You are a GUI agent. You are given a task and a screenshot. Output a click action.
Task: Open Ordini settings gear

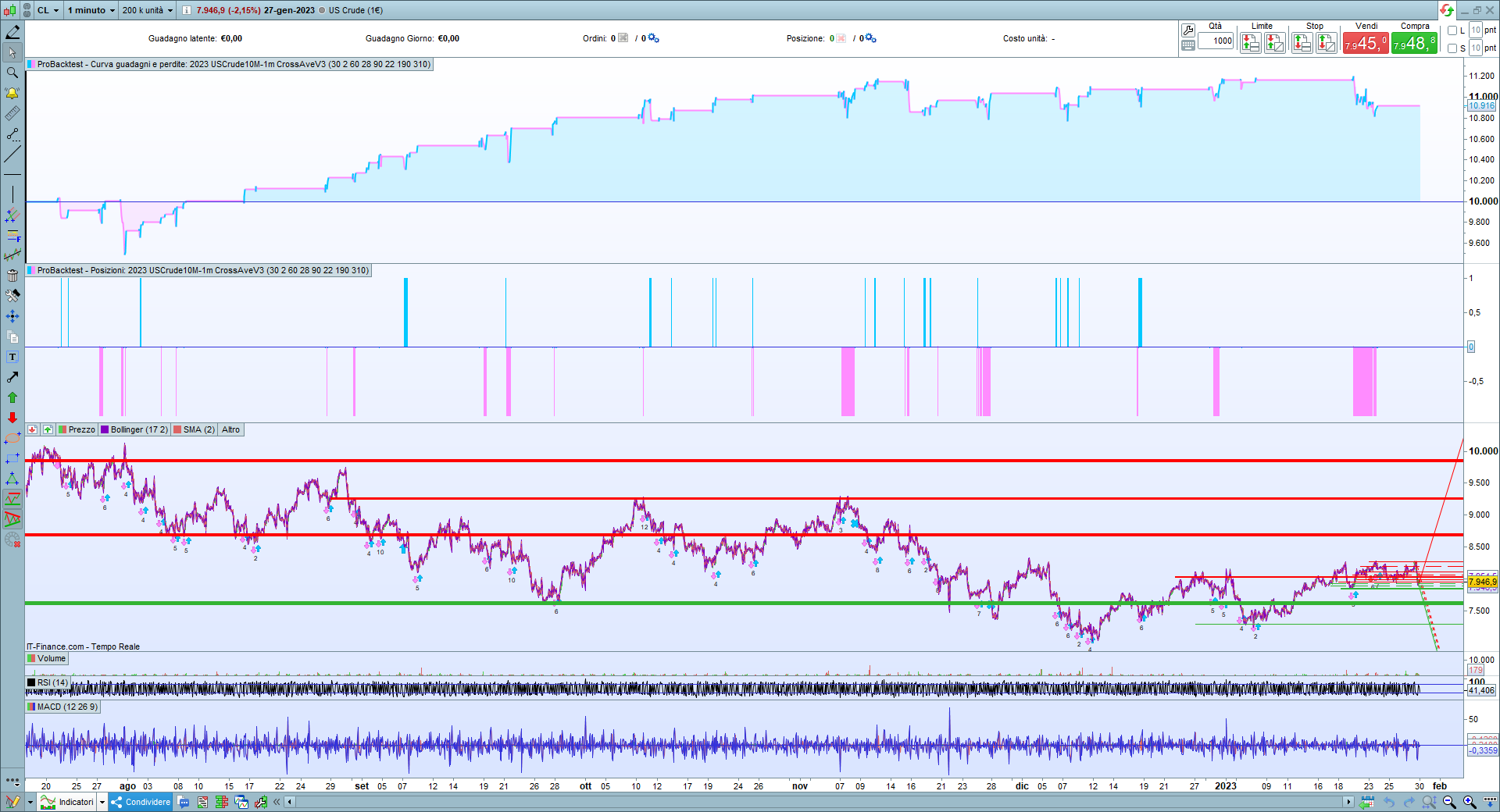[653, 38]
